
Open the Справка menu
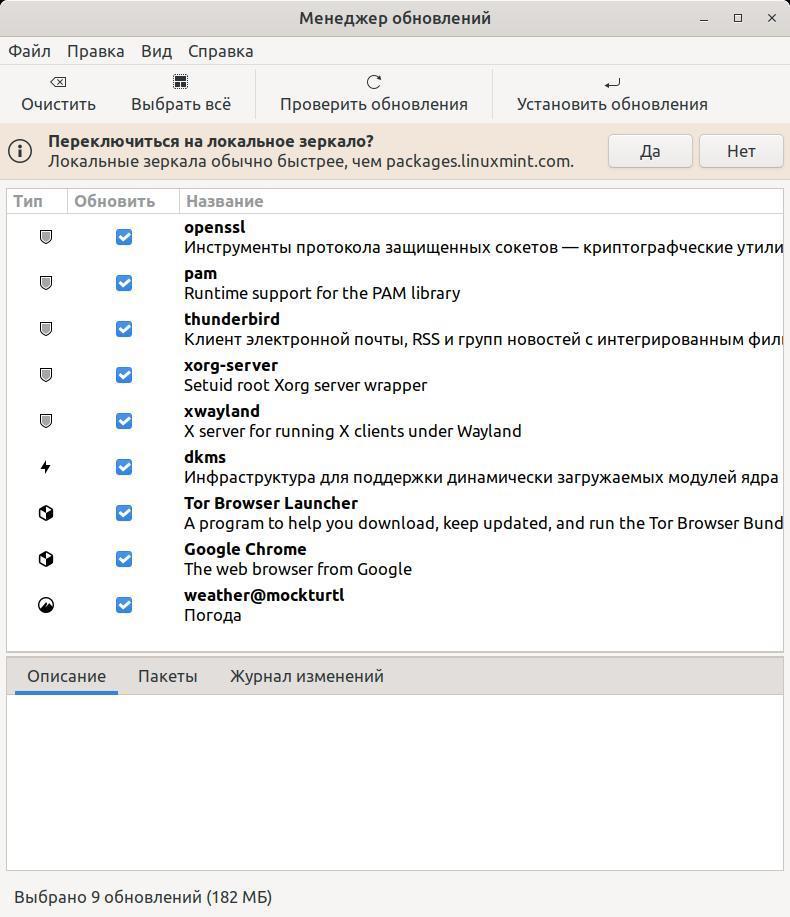coord(220,51)
